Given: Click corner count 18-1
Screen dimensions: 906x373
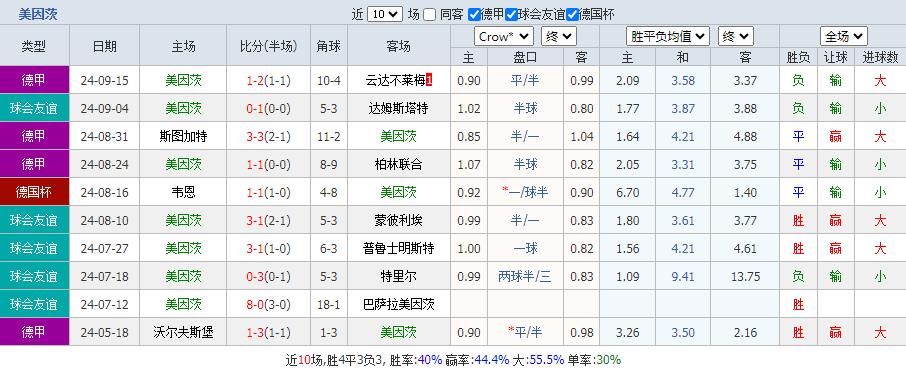Looking at the screenshot, I should (x=329, y=304).
